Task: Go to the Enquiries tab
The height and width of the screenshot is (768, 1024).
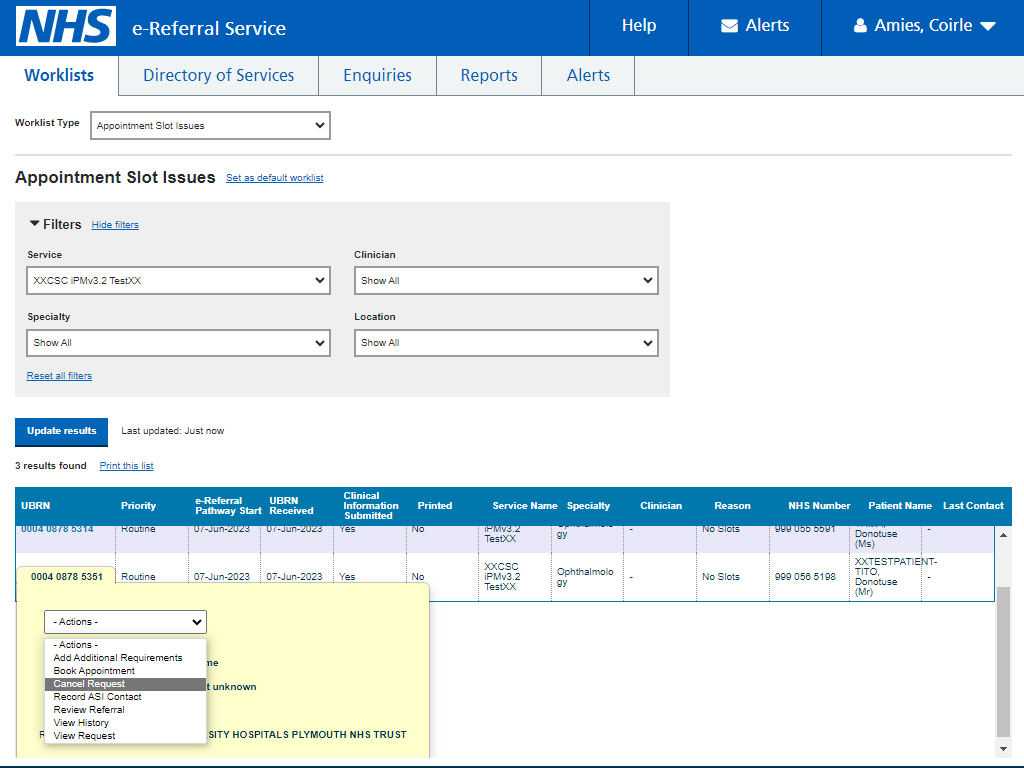Action: tap(377, 75)
